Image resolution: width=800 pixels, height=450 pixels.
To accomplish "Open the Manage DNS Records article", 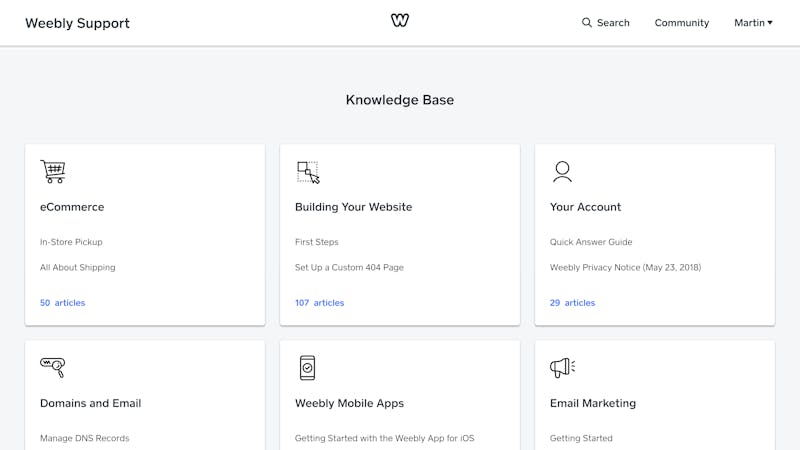I will point(85,438).
